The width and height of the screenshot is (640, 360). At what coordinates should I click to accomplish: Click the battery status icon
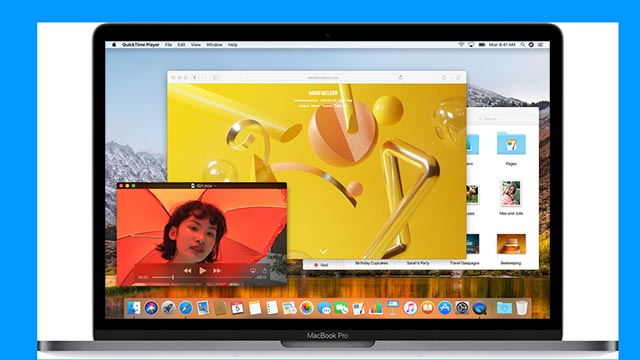482,45
